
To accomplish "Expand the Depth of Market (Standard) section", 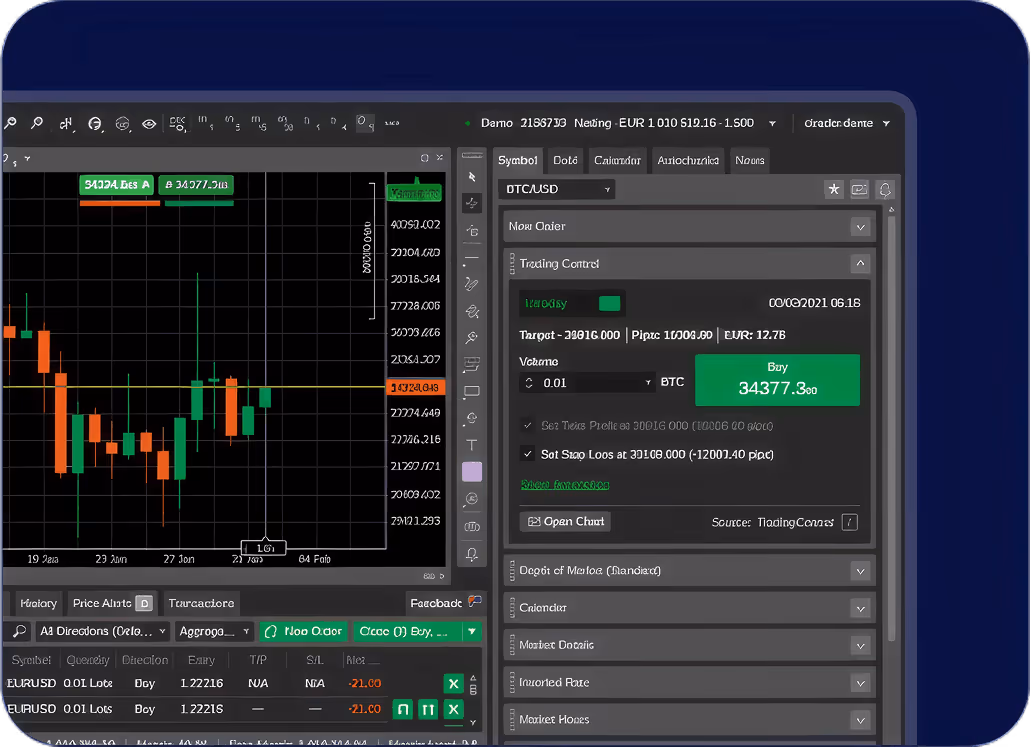I will pyautogui.click(x=859, y=570).
